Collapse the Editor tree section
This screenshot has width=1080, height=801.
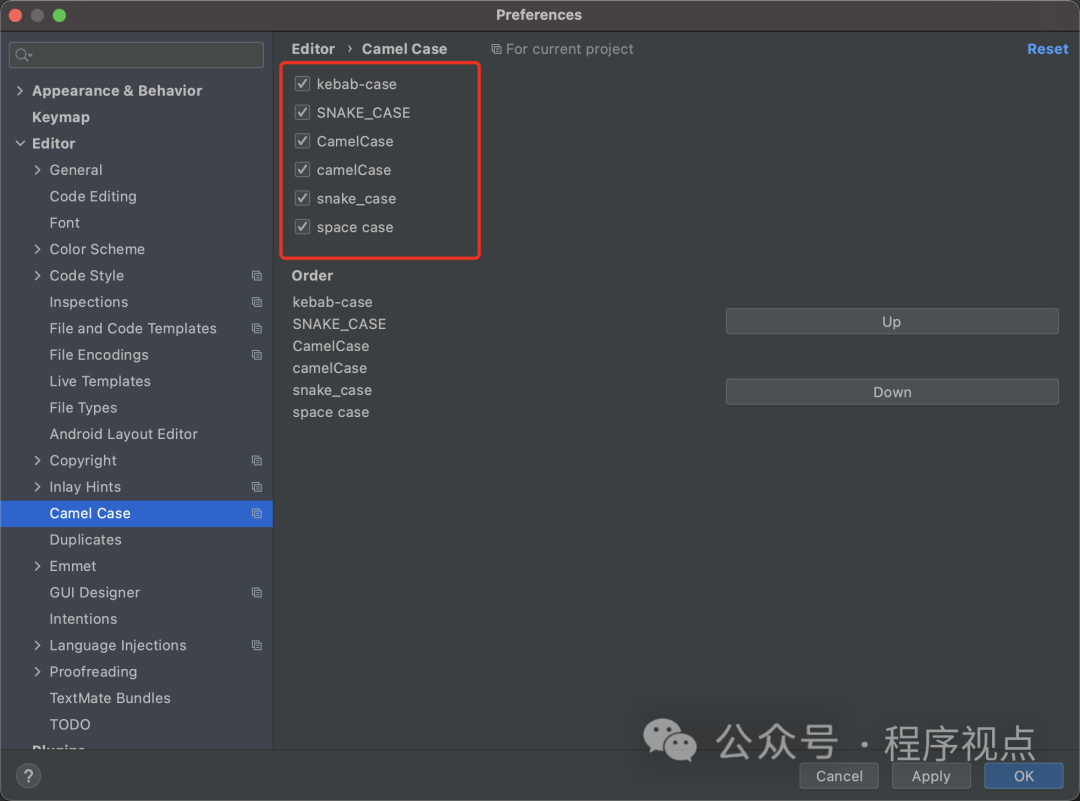tap(20, 144)
